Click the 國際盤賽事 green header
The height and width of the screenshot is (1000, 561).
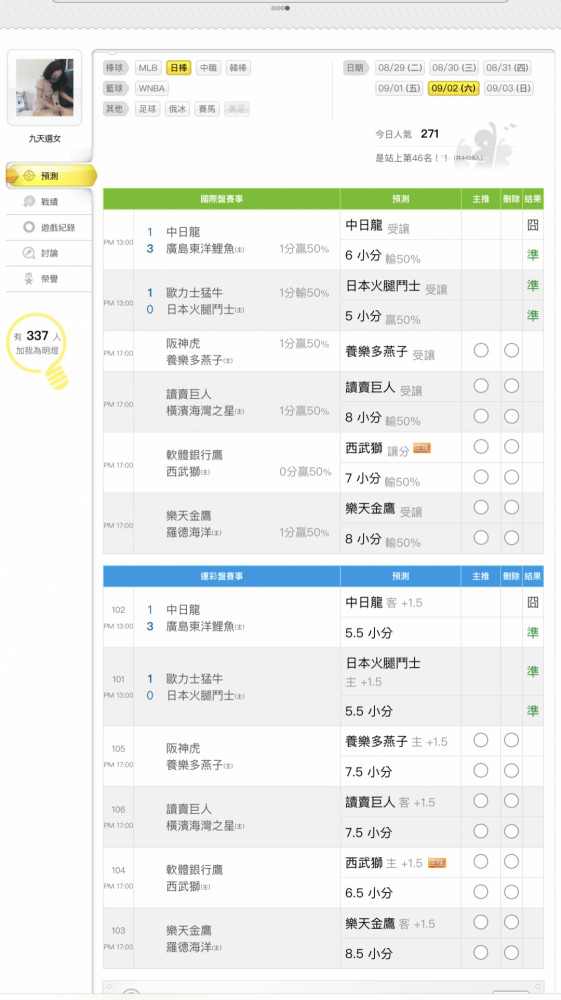[221, 199]
